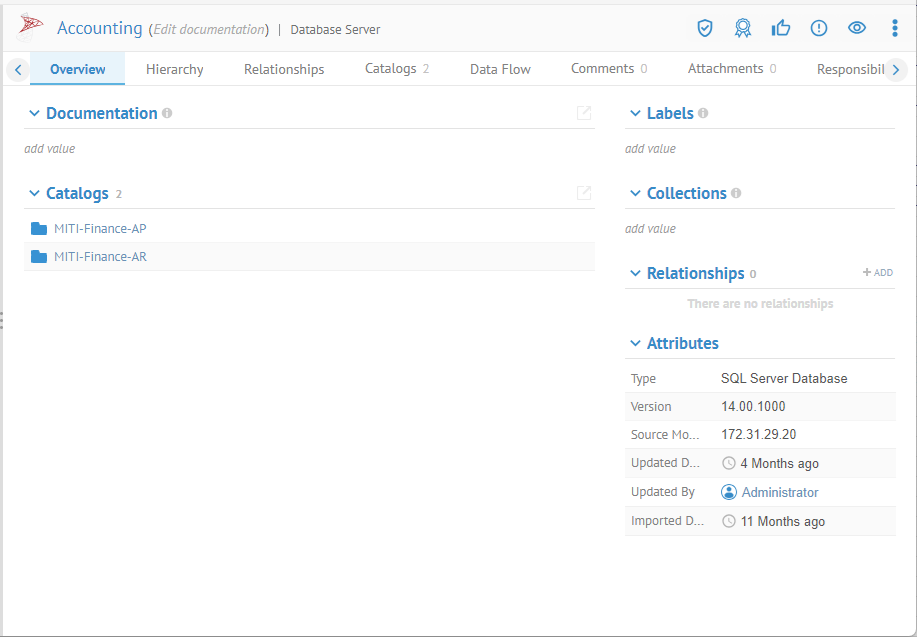Open the MITI-Finance-AP catalog

click(100, 229)
